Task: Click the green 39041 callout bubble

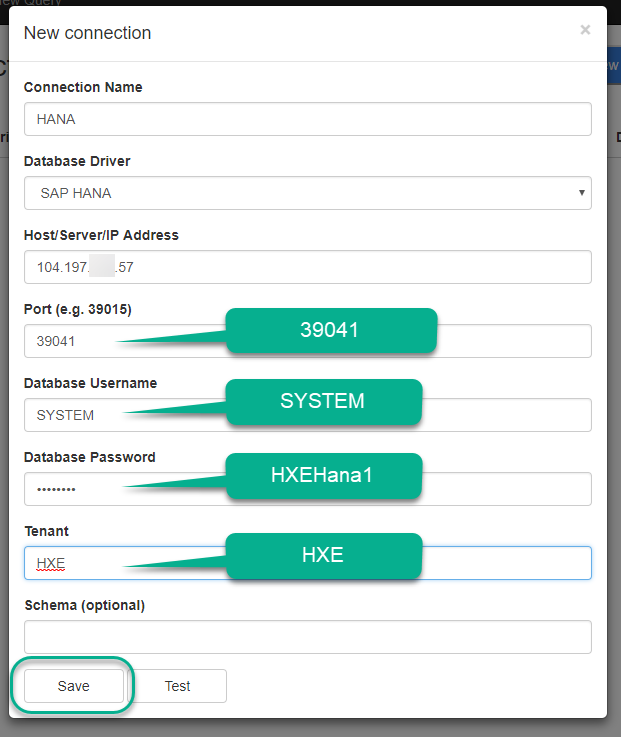Action: 331,330
